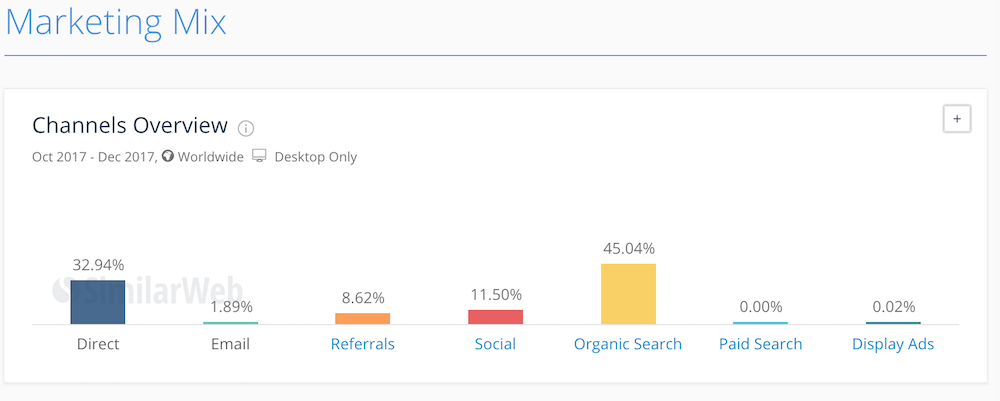Click the yellow Organic Search bar
Viewport: 1000px width, 401px height.
coord(628,294)
